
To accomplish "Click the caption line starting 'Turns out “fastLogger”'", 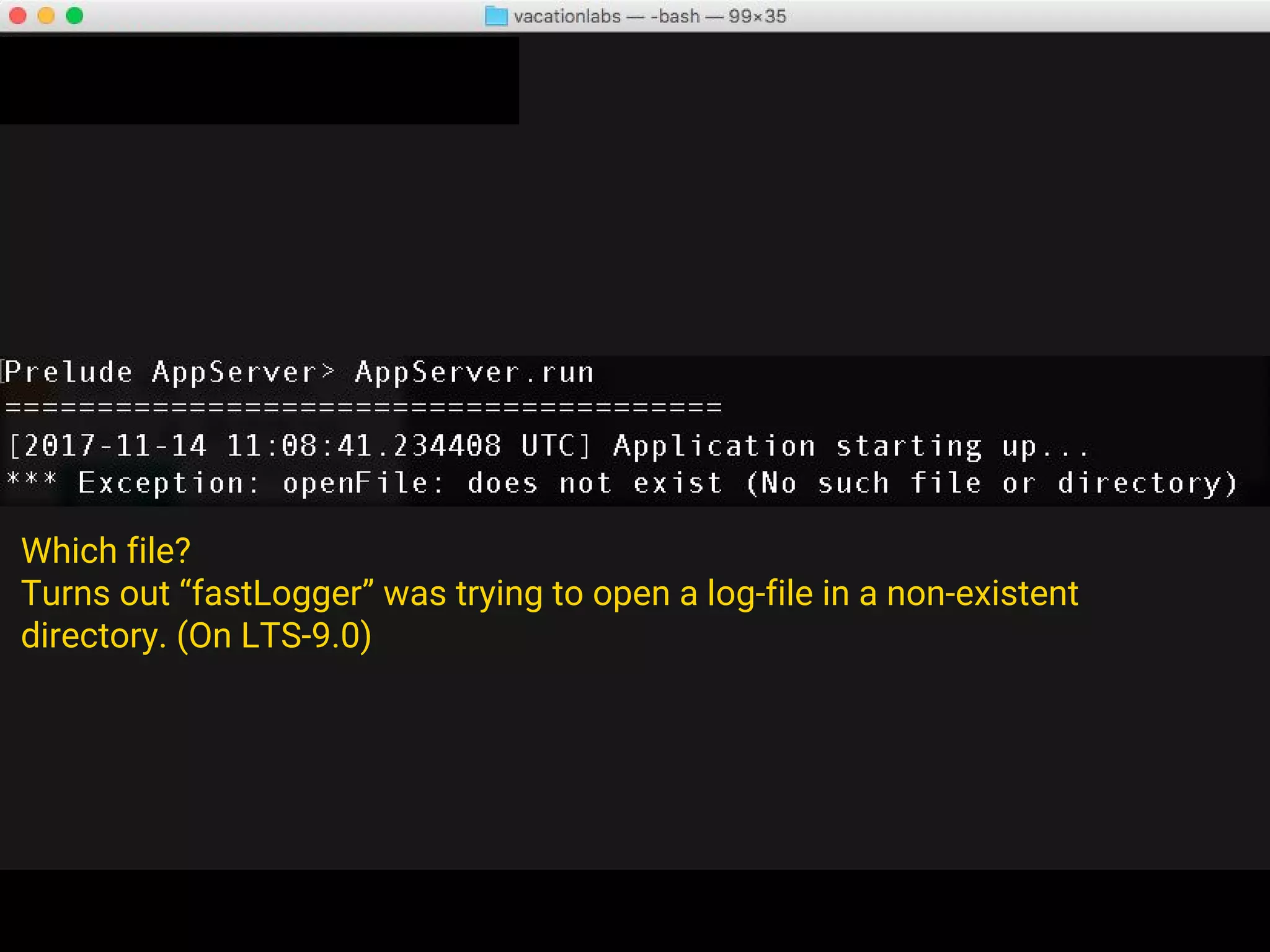I will pos(550,594).
